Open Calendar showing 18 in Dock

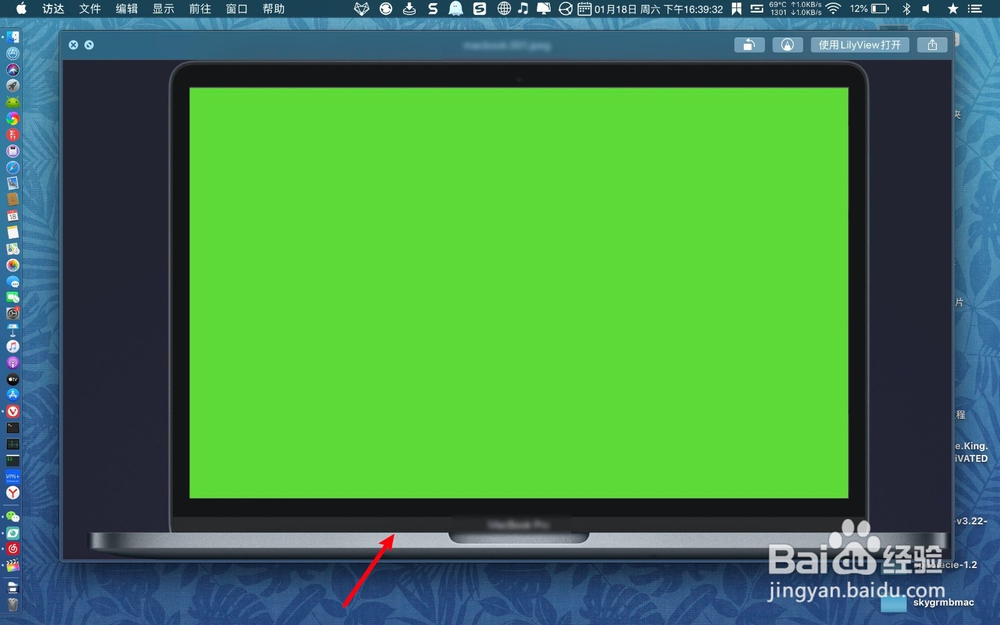coord(13,216)
